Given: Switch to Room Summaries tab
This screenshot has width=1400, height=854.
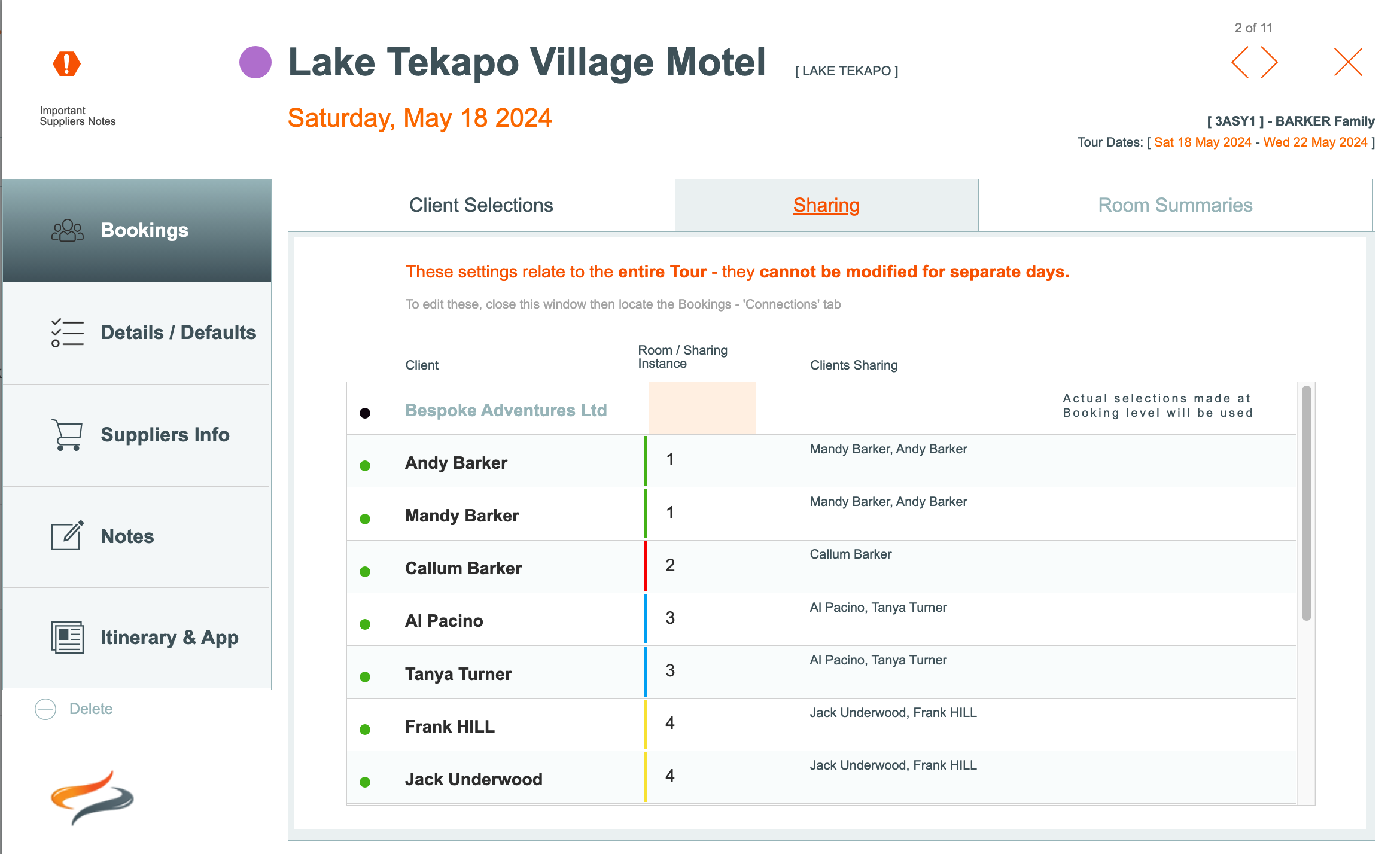Looking at the screenshot, I should tap(1175, 205).
